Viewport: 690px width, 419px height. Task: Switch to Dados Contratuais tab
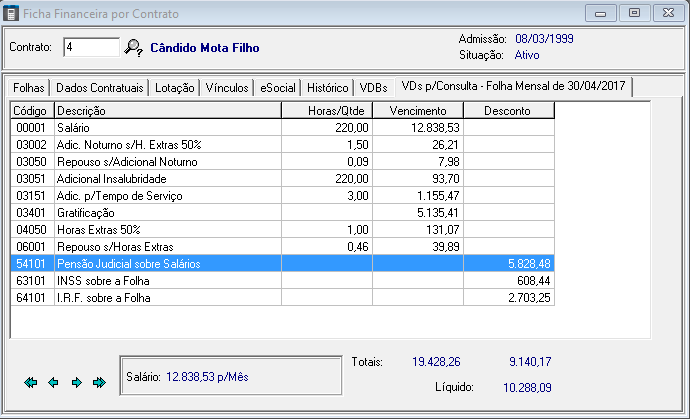tap(100, 87)
